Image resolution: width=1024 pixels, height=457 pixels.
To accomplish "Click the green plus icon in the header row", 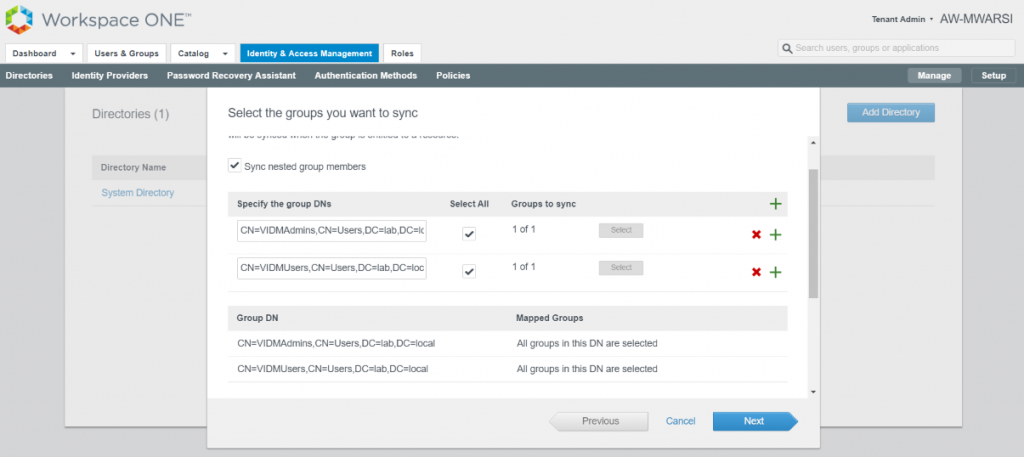I will coord(775,204).
